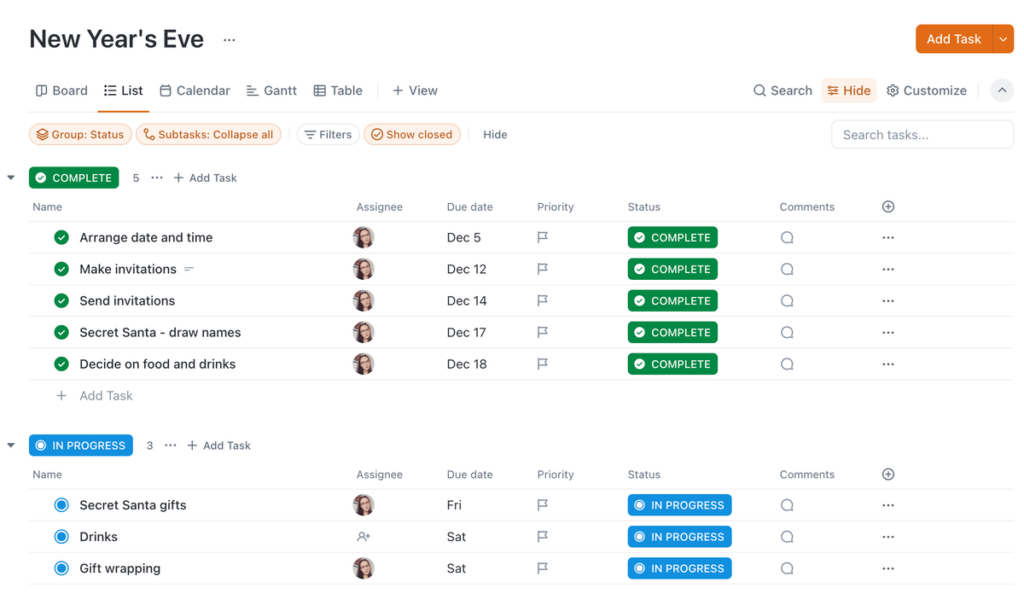Screen dimensions: 1024x594
Task: Click the add assignee icon on Drinks
Action: coord(363,536)
